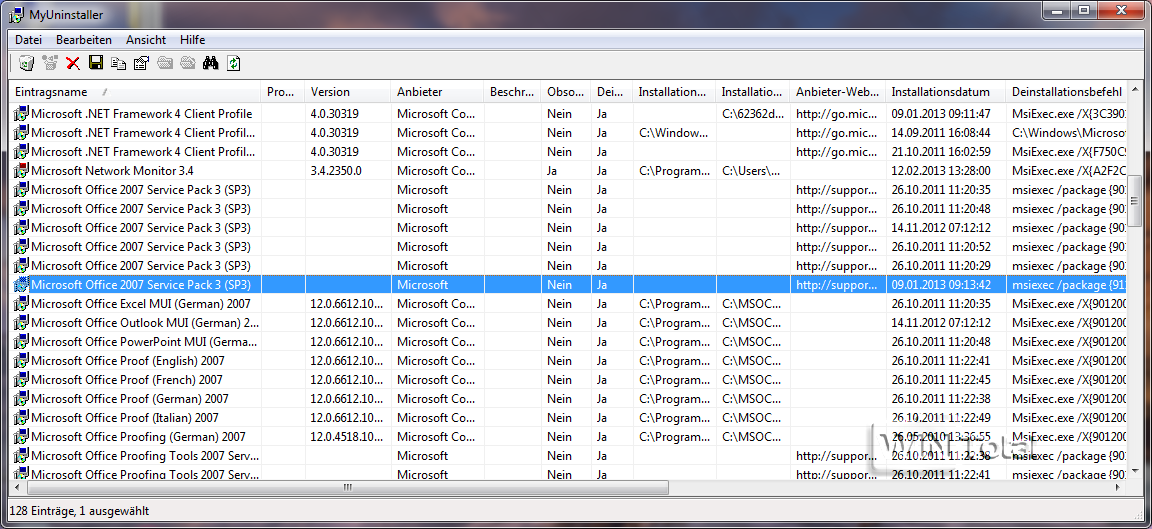Click the icon beside Microsoft Network Monitor 3.4
Image resolution: width=1152 pixels, height=529 pixels.
[21, 170]
